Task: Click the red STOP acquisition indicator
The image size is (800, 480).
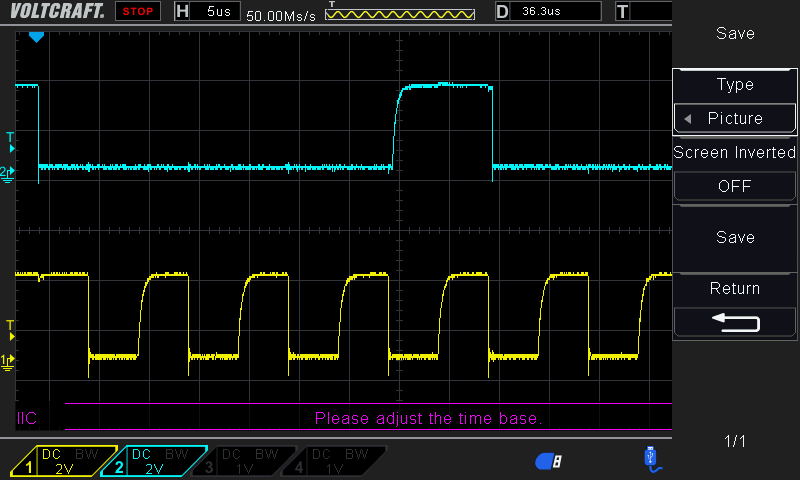Action: coord(138,12)
